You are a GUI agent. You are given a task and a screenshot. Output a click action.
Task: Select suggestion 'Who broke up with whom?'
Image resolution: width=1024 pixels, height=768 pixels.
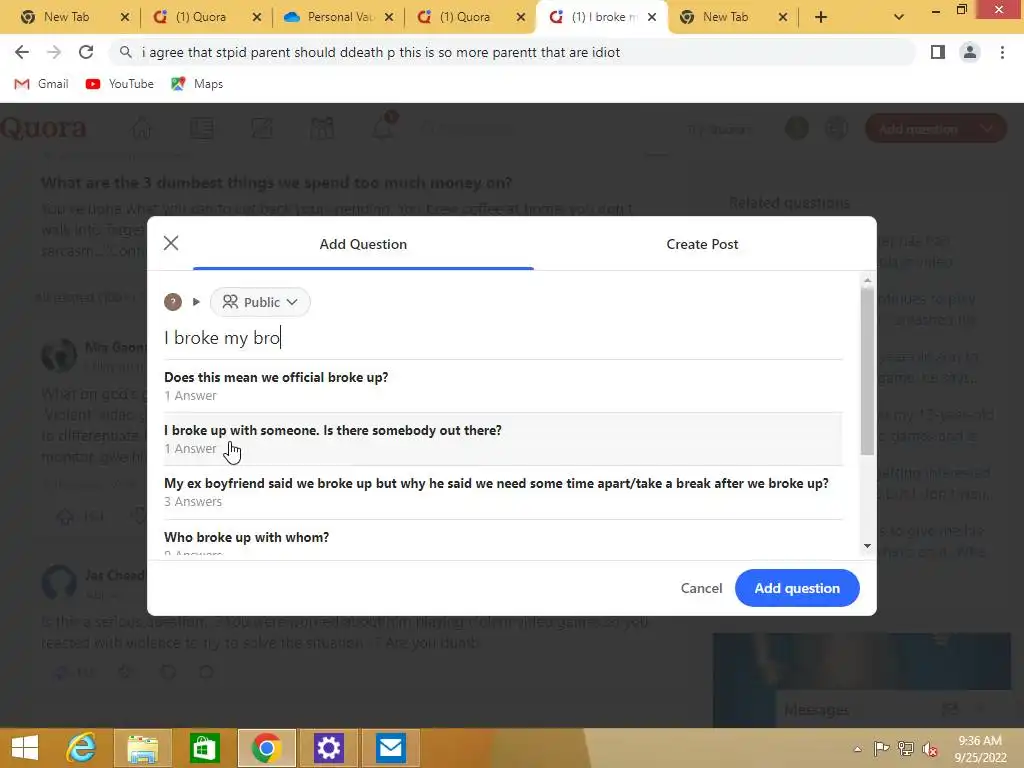(503, 540)
